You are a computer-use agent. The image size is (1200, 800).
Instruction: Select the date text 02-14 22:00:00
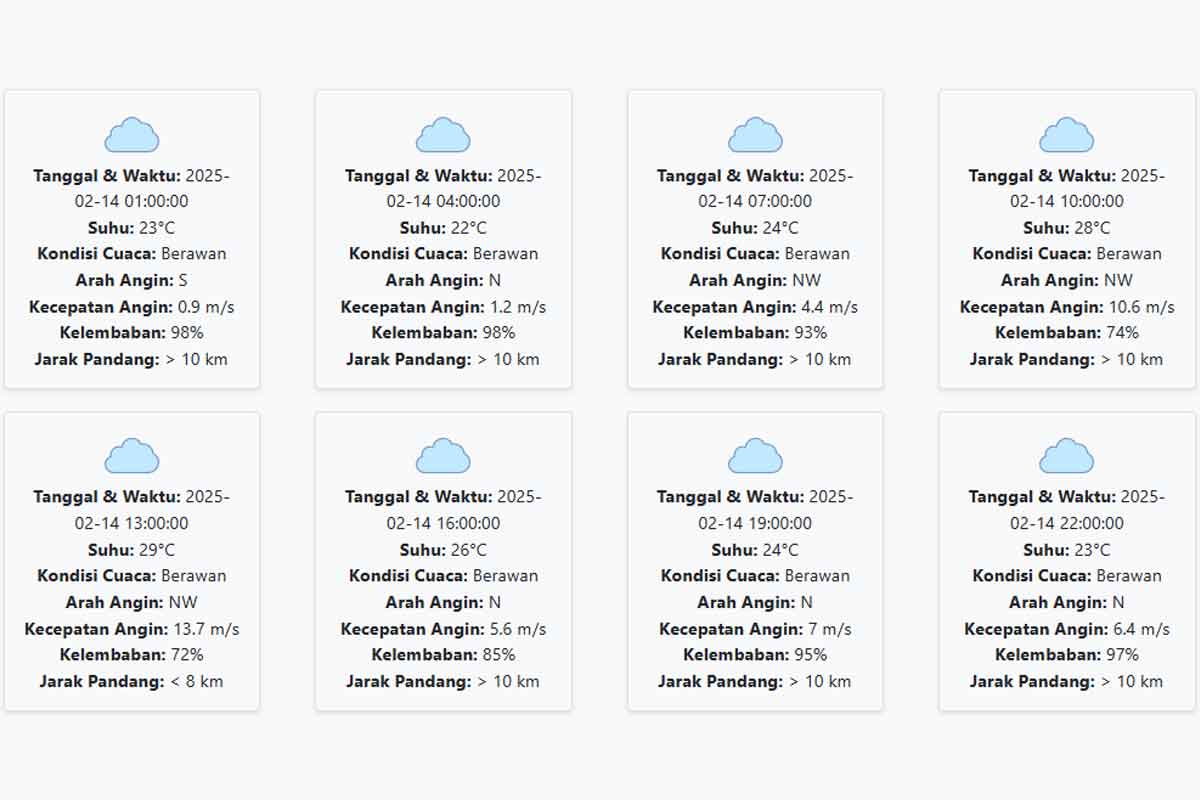pyautogui.click(x=1067, y=523)
